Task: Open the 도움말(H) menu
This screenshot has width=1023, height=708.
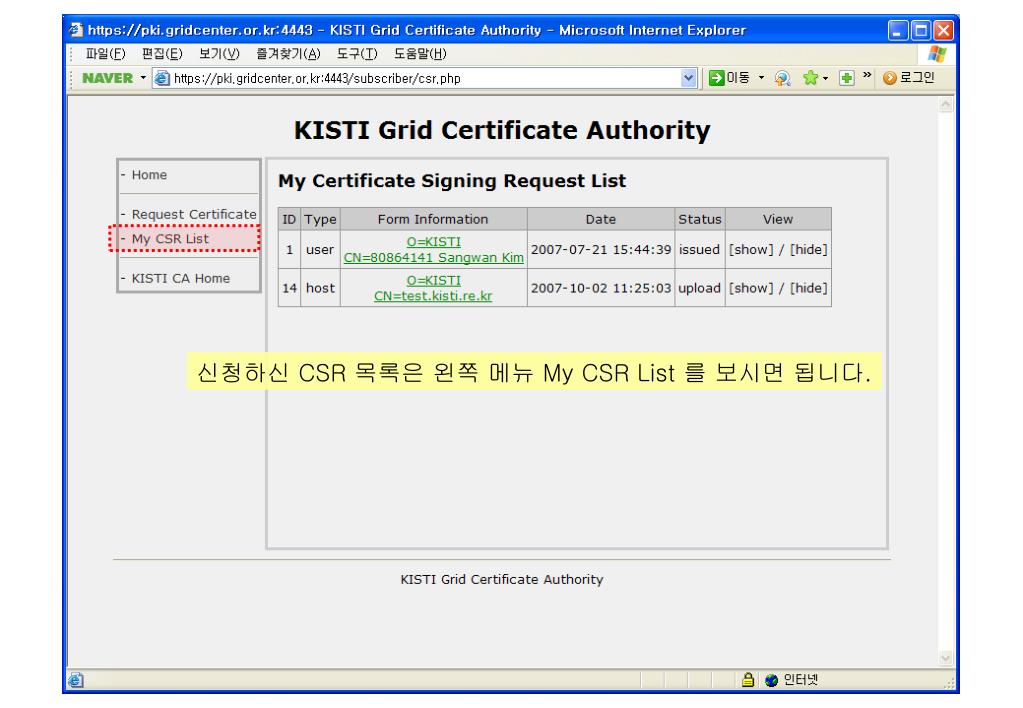Action: tap(420, 54)
